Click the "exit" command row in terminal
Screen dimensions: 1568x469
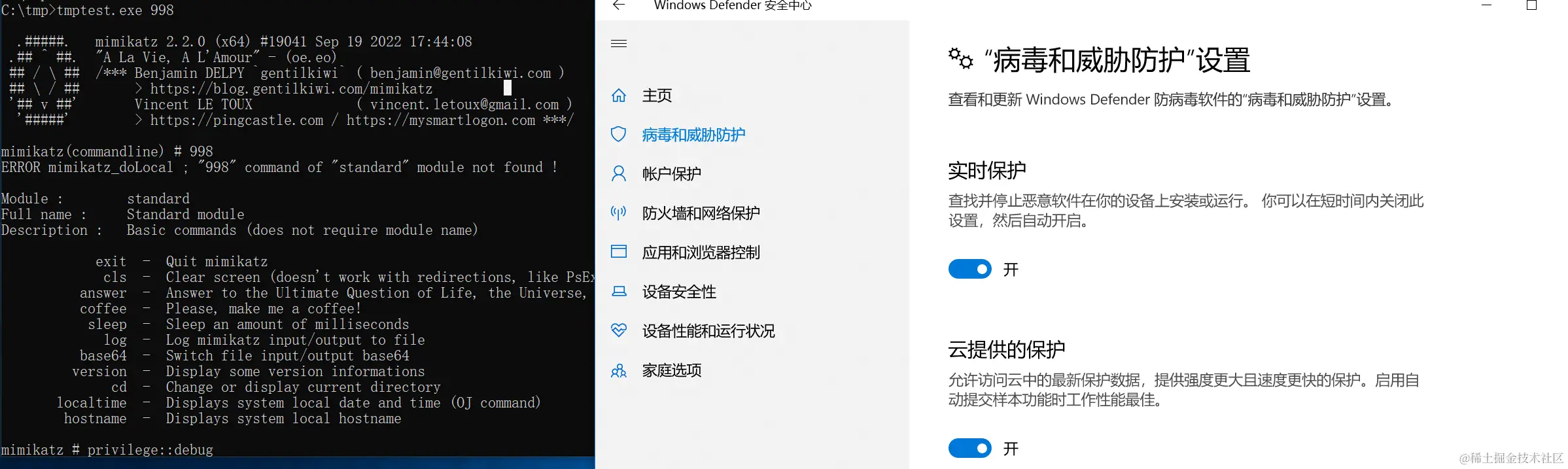tap(181, 262)
